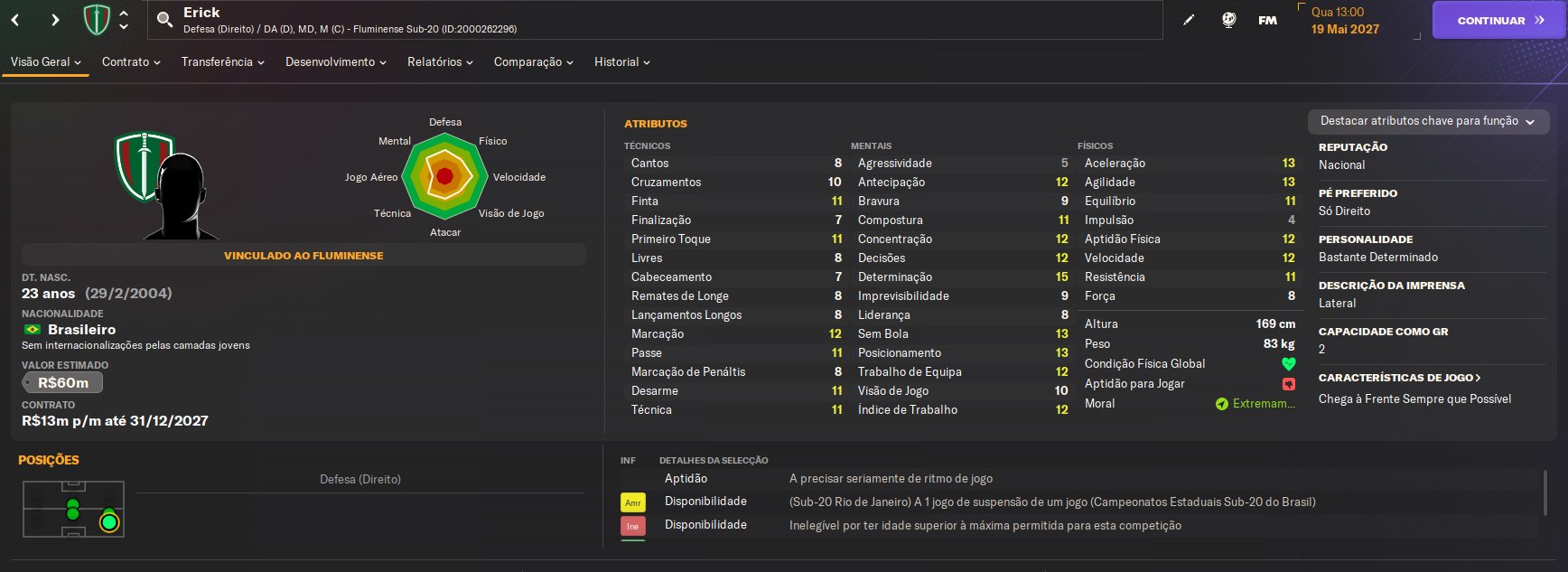Go forward with the right arrow
The width and height of the screenshot is (1568, 572).
[x=55, y=20]
